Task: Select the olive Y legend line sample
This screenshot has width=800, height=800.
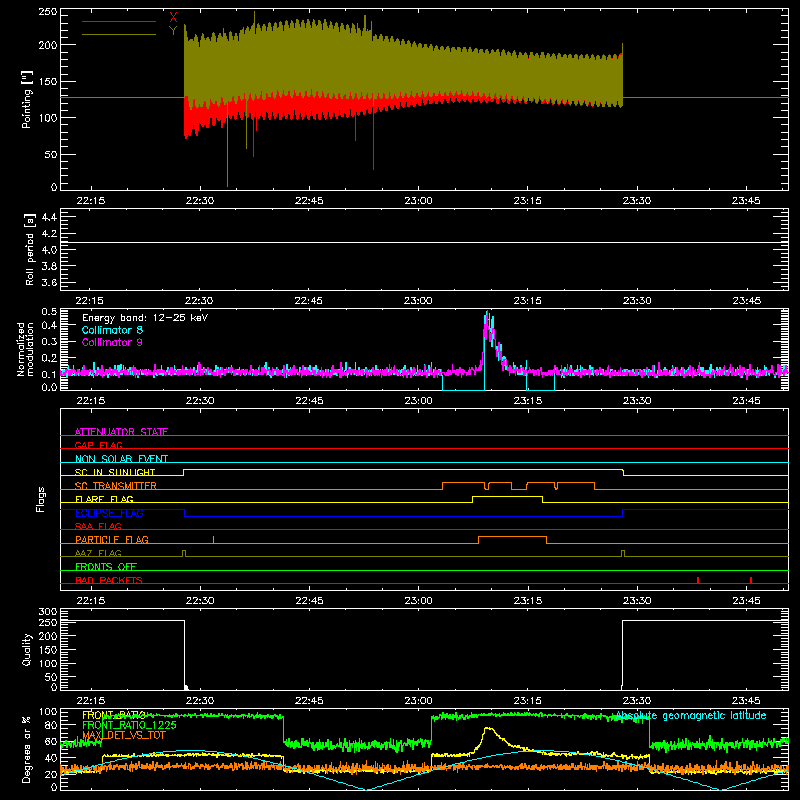Action: tap(119, 34)
